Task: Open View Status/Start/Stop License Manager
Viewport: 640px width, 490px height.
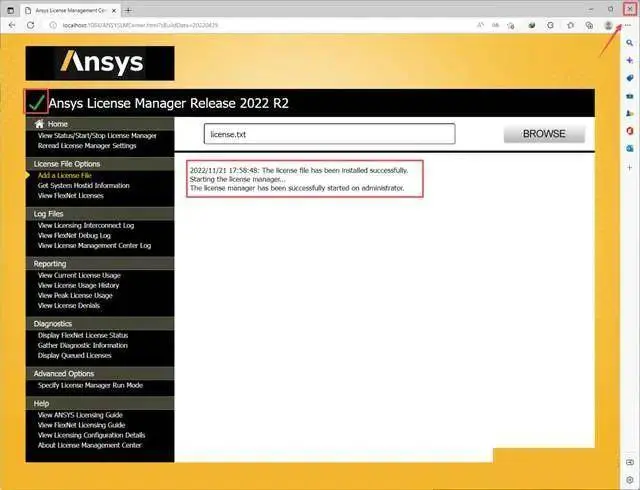Action: (x=97, y=136)
